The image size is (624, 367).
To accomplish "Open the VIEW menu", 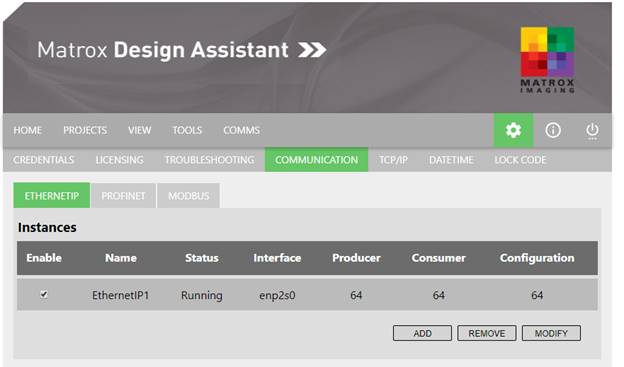I will pyautogui.click(x=139, y=130).
